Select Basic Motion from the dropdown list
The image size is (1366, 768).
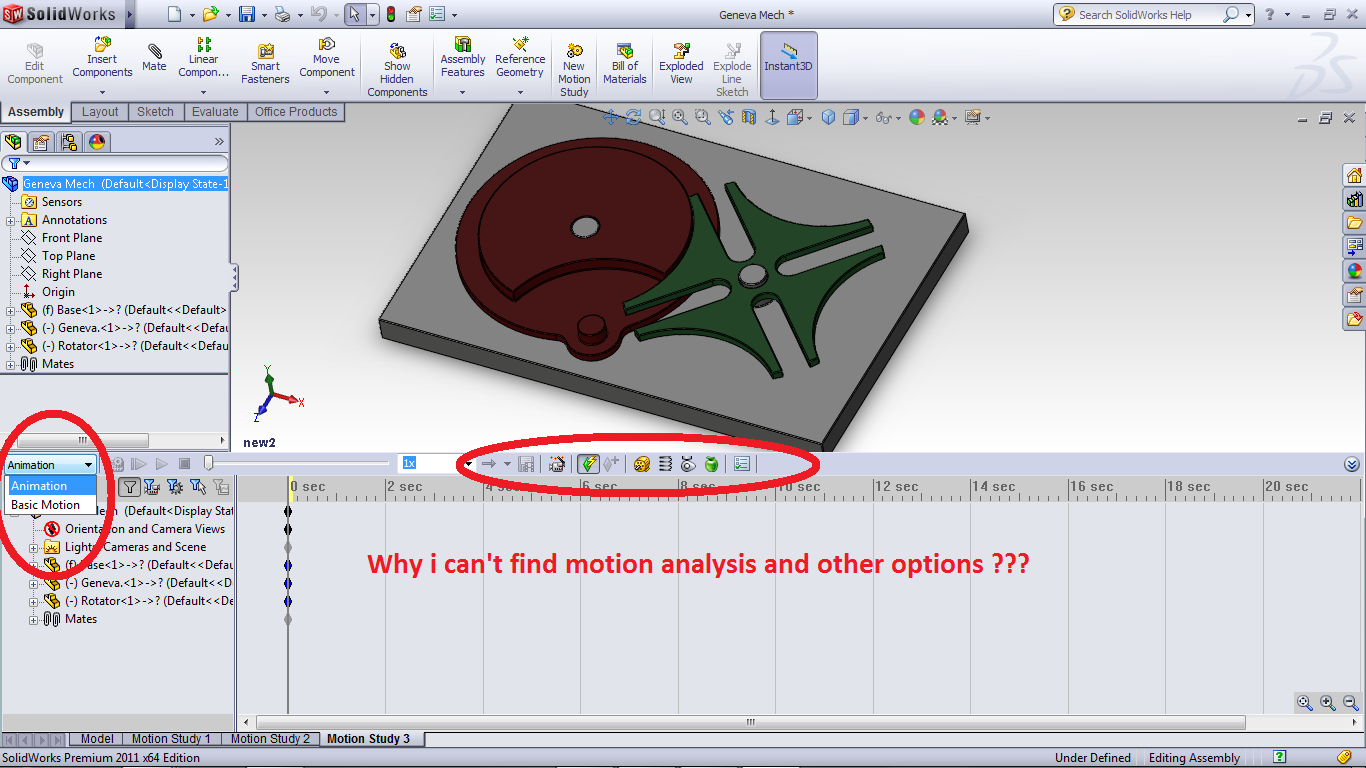50,505
